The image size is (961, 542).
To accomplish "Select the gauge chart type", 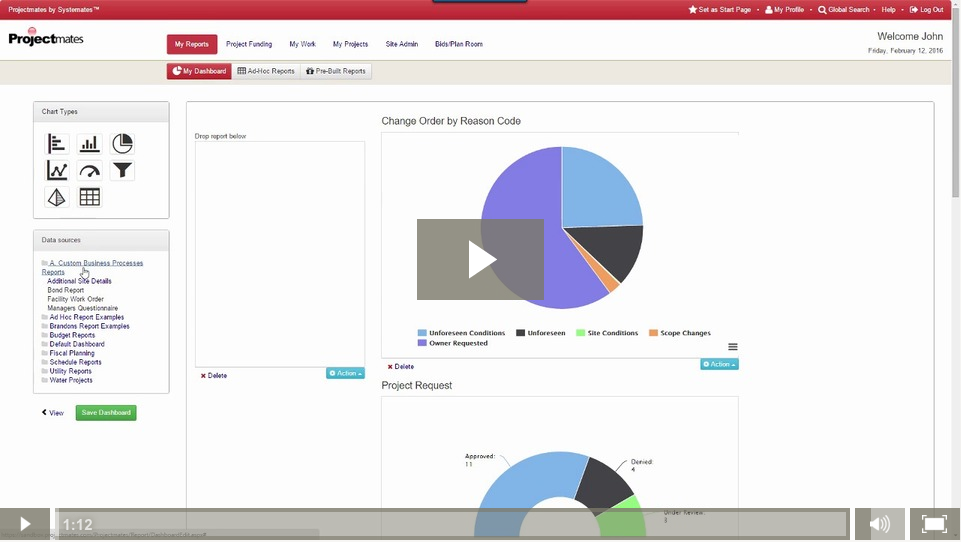I will (x=89, y=170).
